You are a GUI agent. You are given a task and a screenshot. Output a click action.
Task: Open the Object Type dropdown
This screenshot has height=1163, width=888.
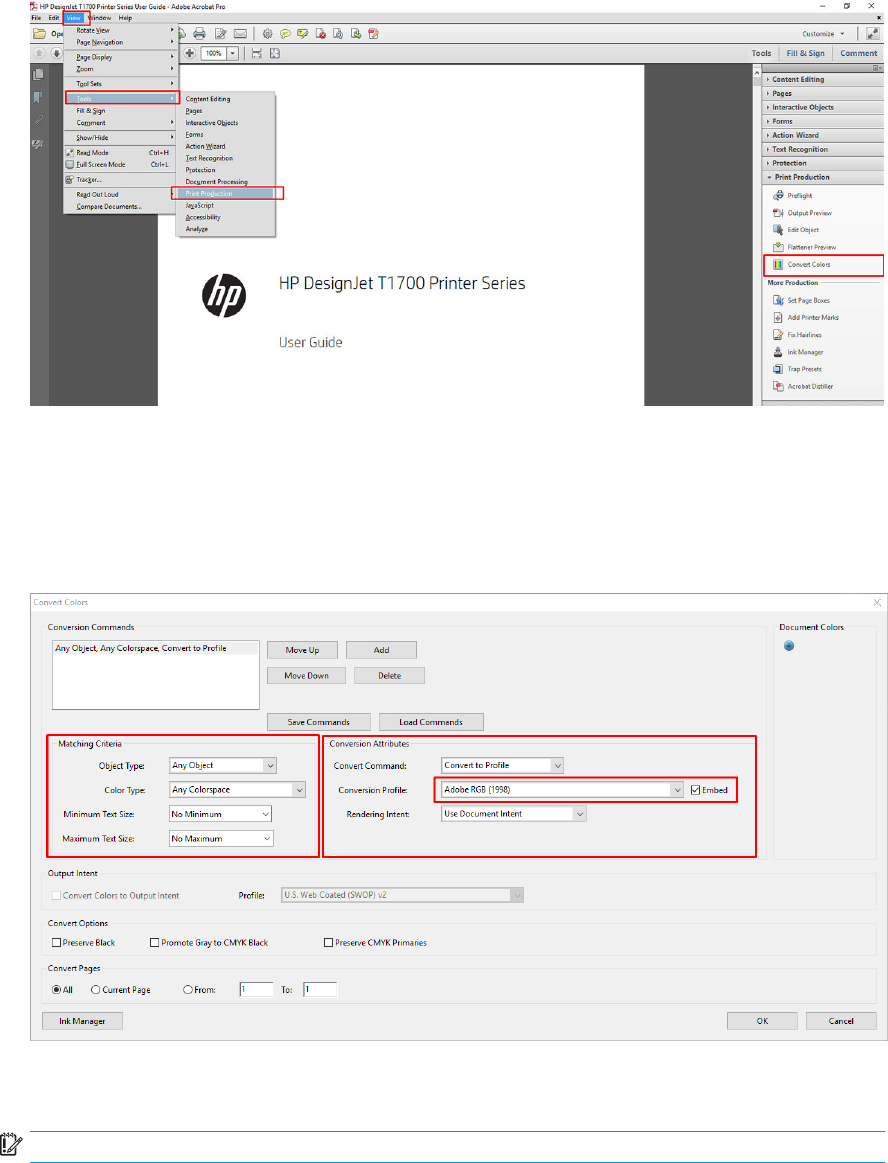(223, 765)
